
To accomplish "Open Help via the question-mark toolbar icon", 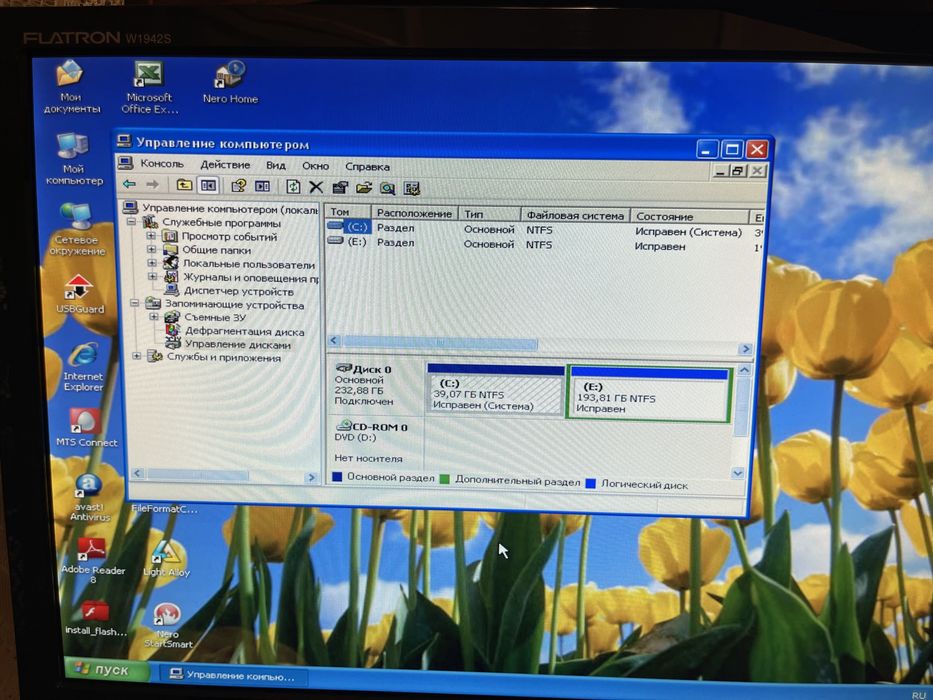I will pyautogui.click(x=239, y=186).
